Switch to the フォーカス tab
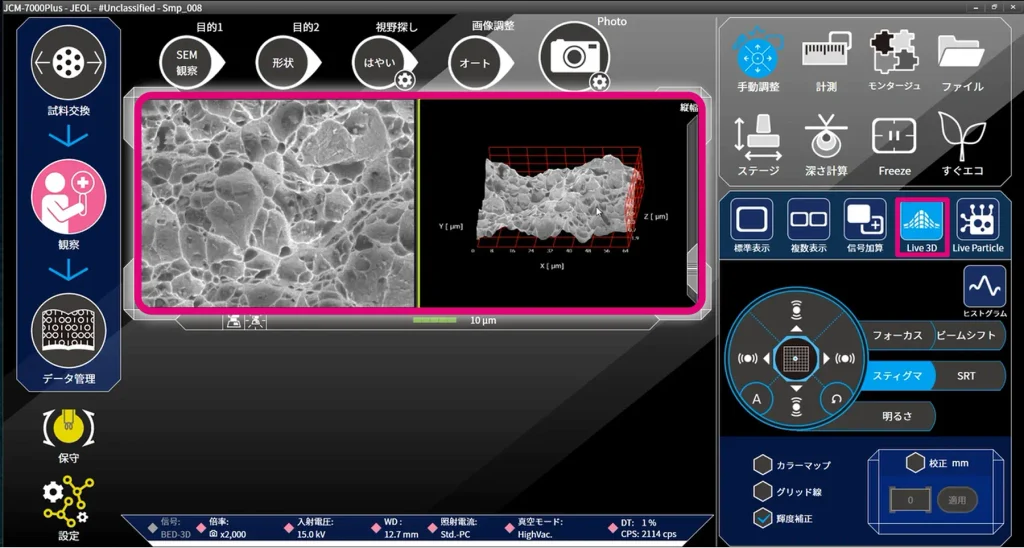 (897, 335)
